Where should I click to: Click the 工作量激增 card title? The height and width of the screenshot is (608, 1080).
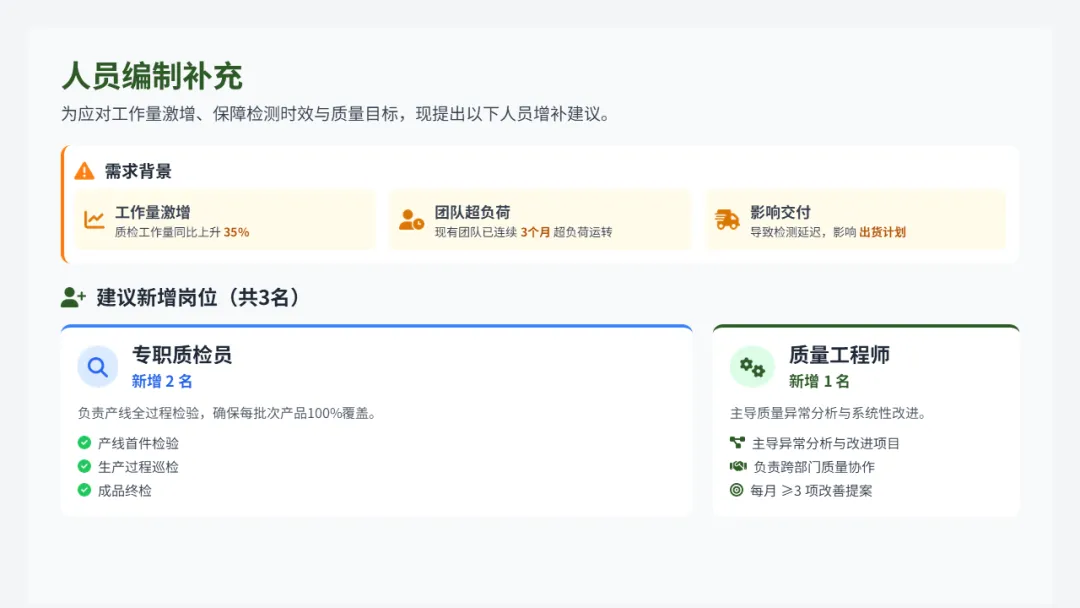pos(152,212)
